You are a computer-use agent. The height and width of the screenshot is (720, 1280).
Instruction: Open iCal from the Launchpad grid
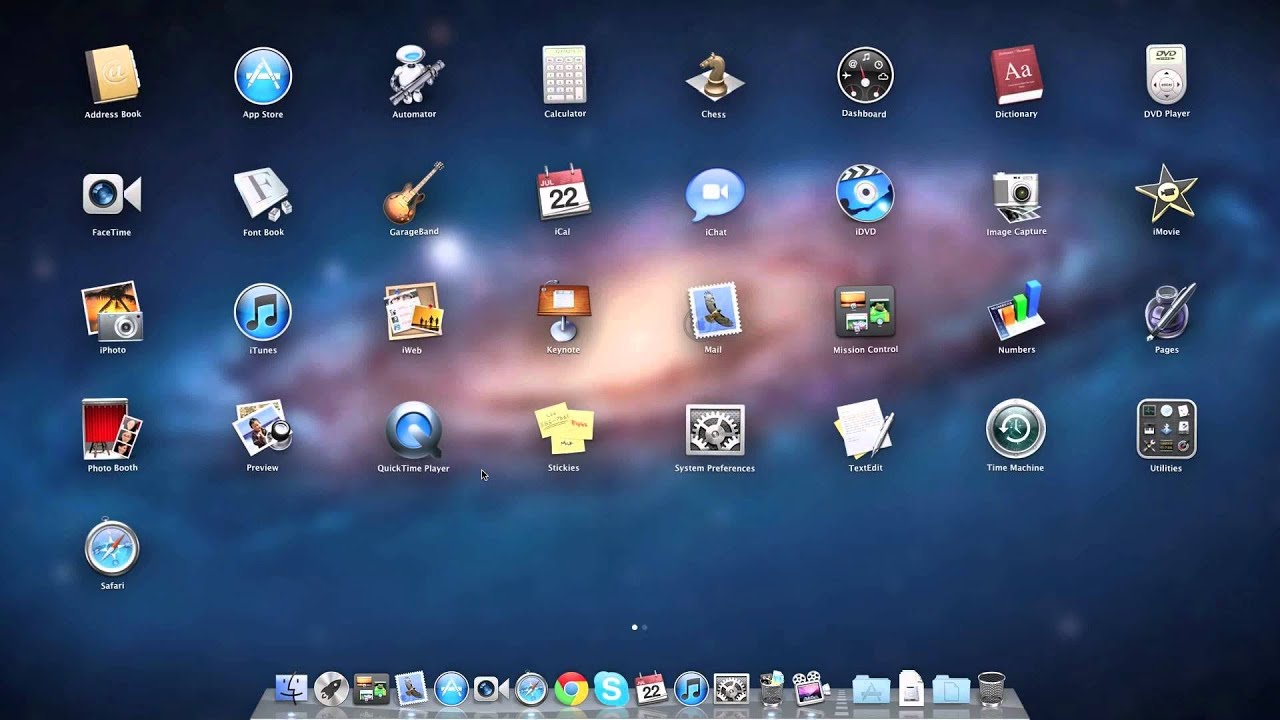[x=563, y=193]
